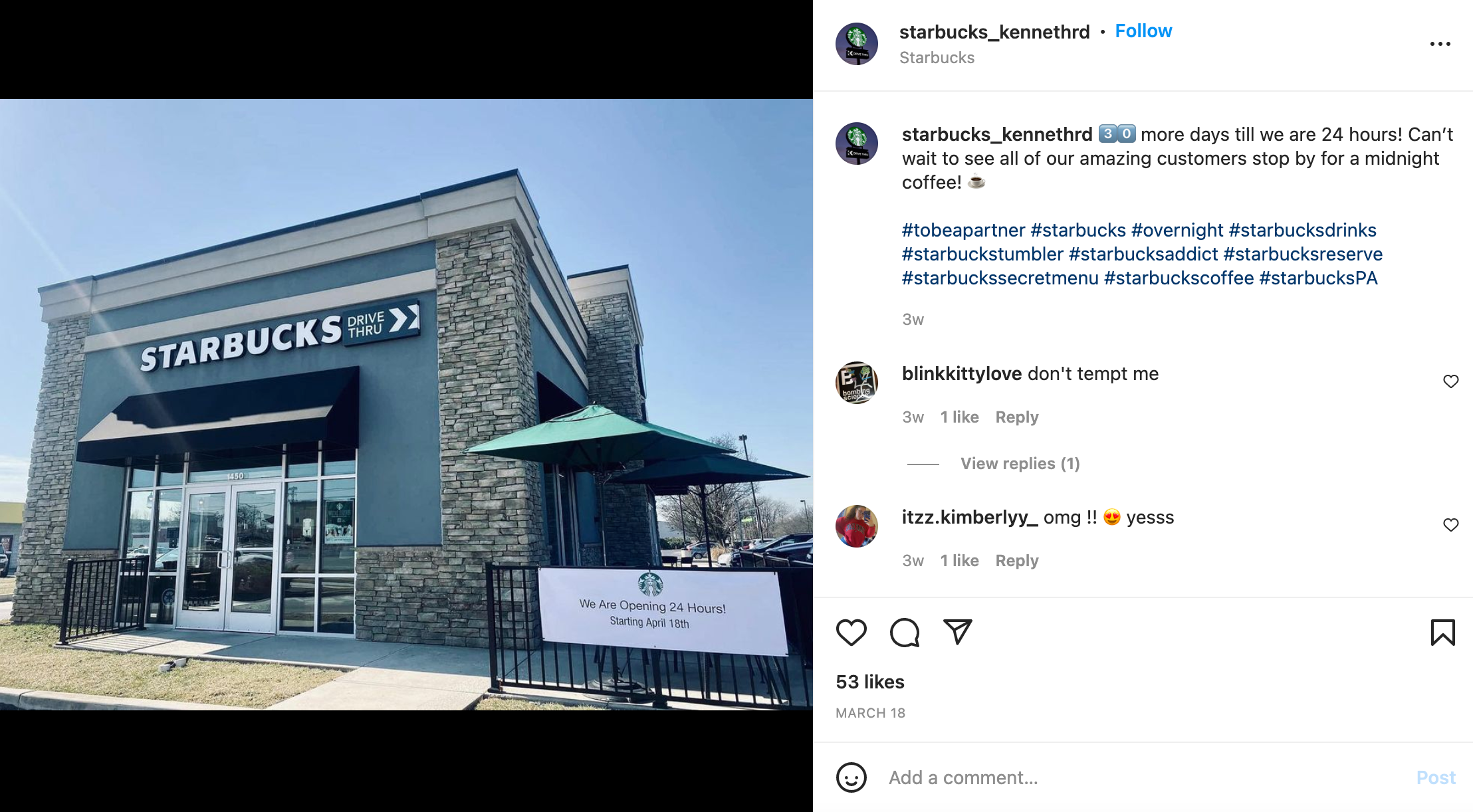This screenshot has width=1473, height=812.
Task: Open blinkkittylove's profile avatar
Action: pos(856,383)
